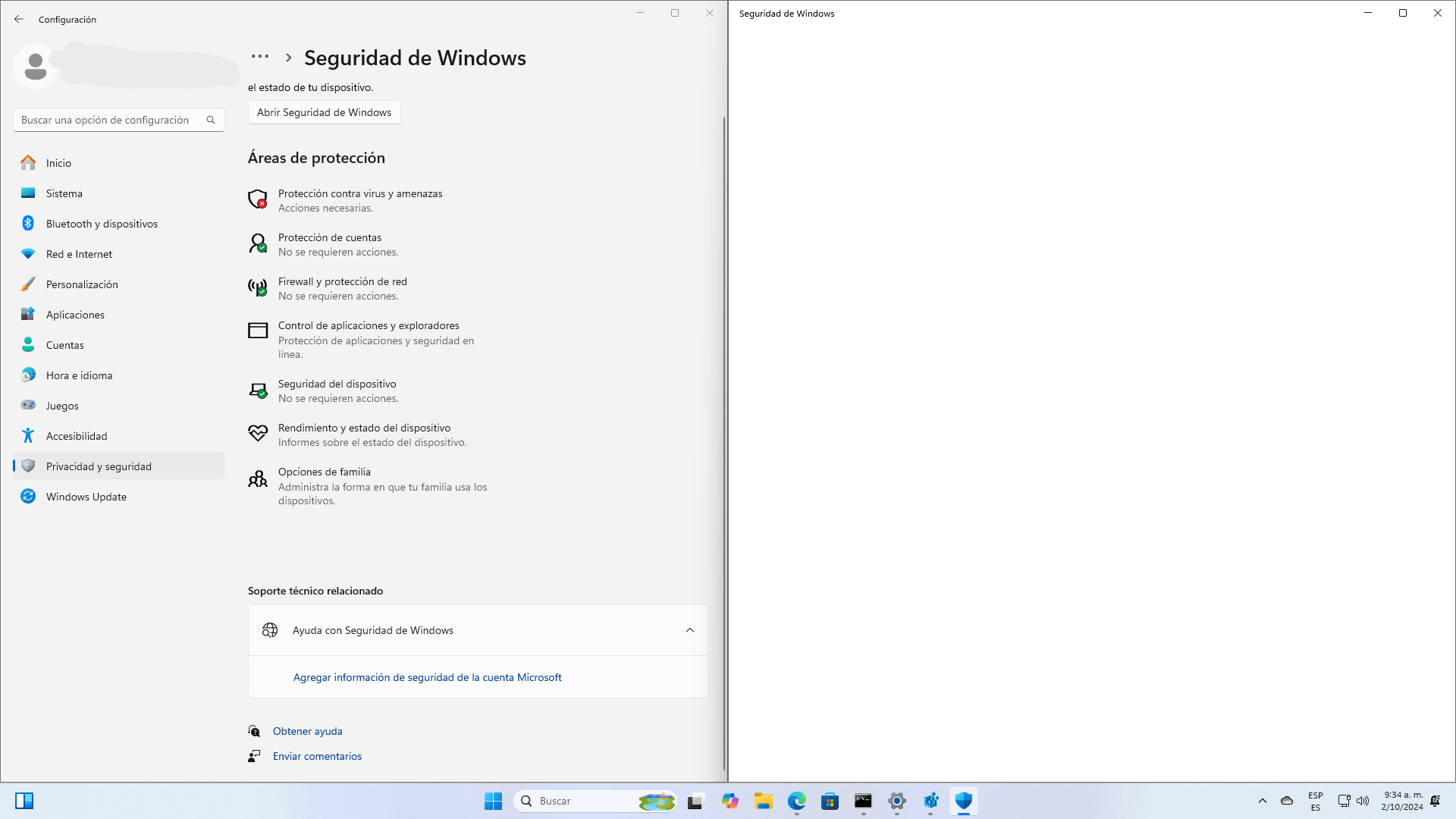Click the Accesibilidad figure icon

coord(28,435)
